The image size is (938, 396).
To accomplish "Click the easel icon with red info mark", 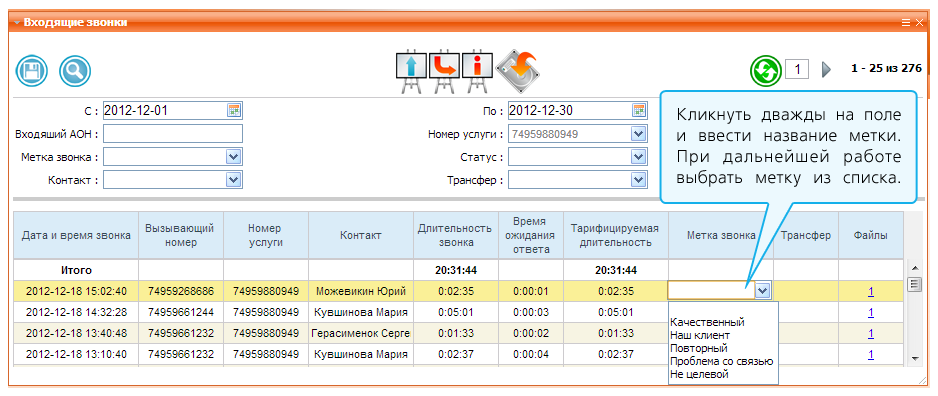I will coord(477,71).
